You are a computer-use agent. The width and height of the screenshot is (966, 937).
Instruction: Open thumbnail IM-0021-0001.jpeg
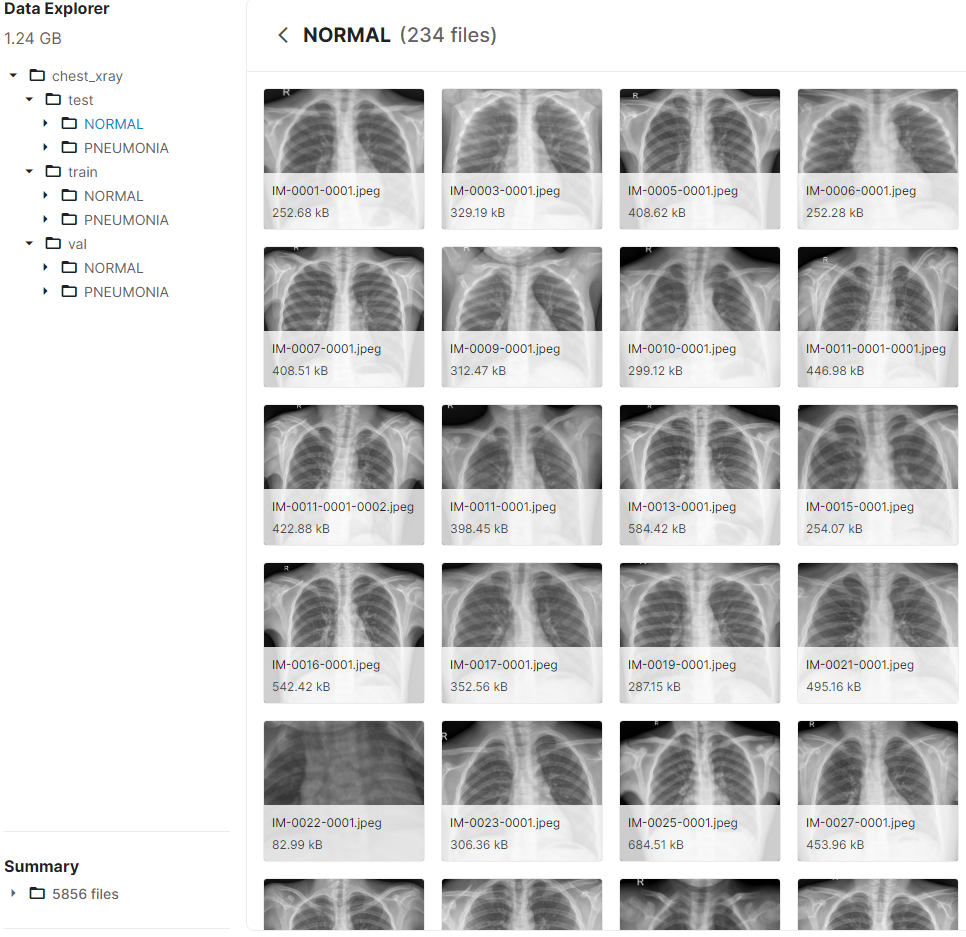[x=878, y=633]
